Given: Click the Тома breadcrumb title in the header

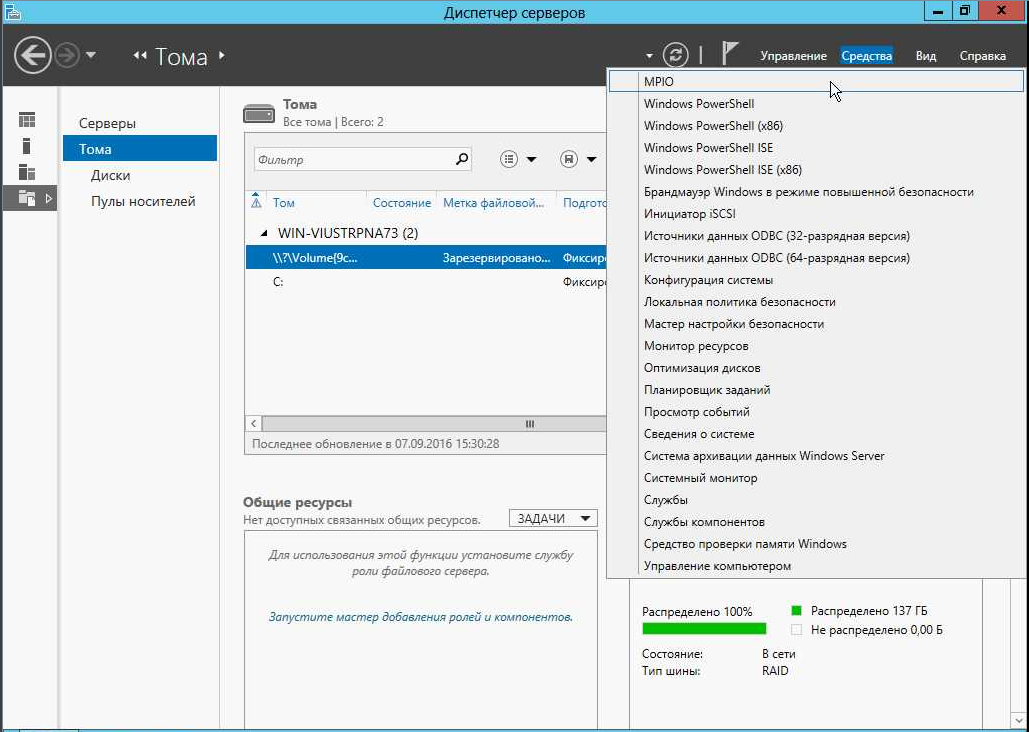Looking at the screenshot, I should click(x=181, y=56).
